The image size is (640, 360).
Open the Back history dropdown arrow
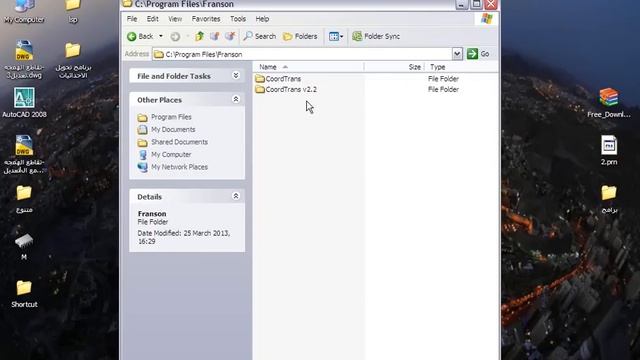pos(161,36)
